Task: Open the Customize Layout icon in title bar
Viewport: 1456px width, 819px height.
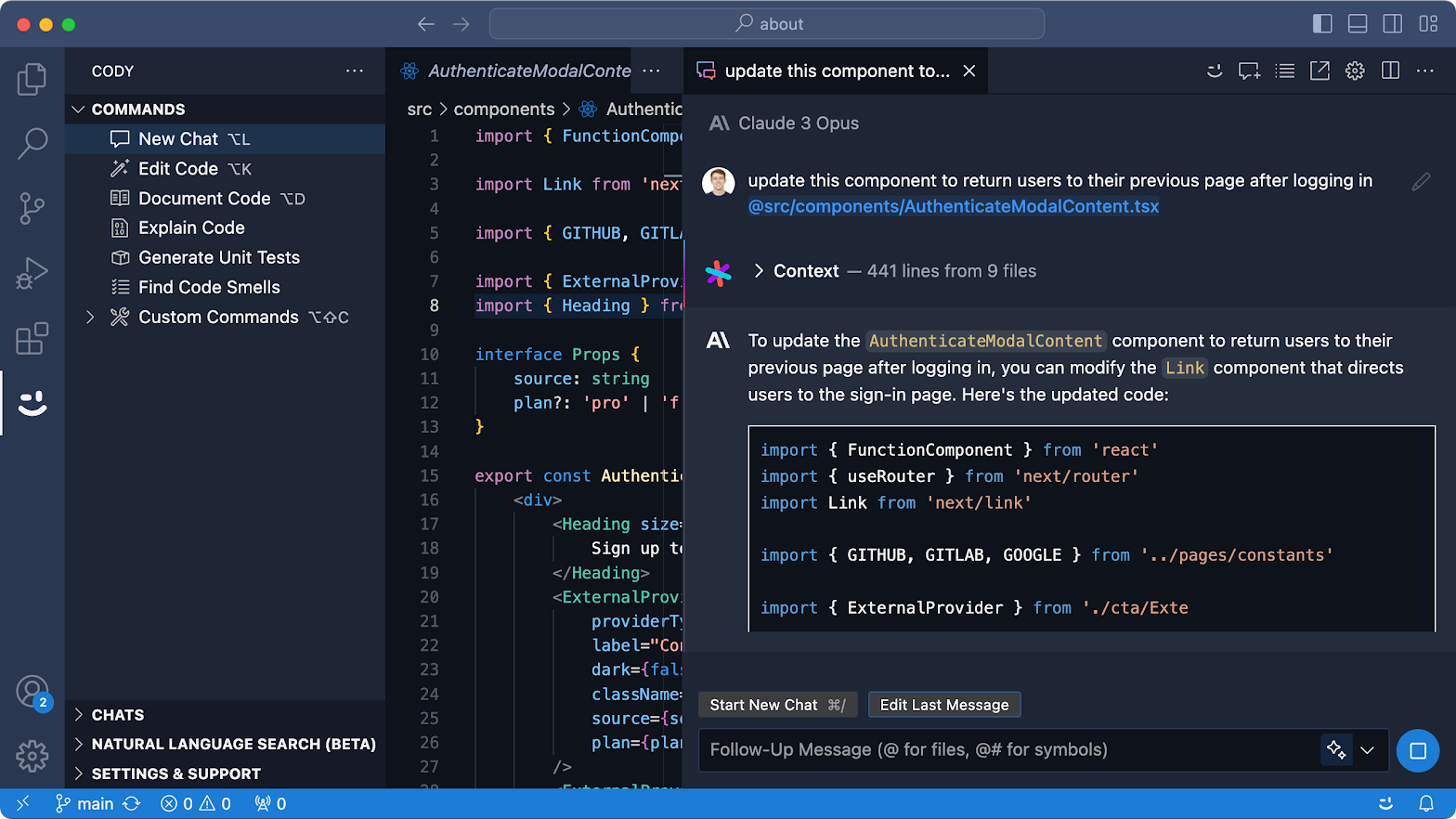Action: [x=1428, y=24]
